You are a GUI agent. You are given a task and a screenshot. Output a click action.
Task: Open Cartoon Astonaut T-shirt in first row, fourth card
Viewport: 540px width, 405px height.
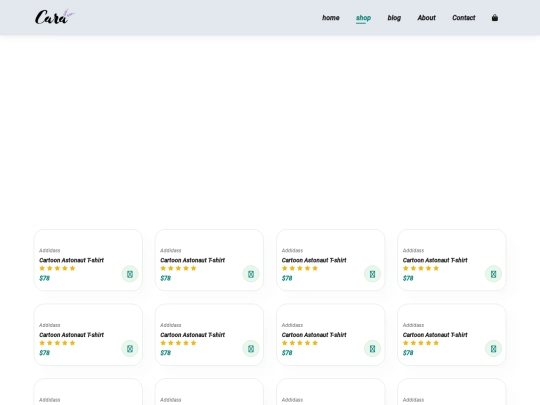click(435, 260)
